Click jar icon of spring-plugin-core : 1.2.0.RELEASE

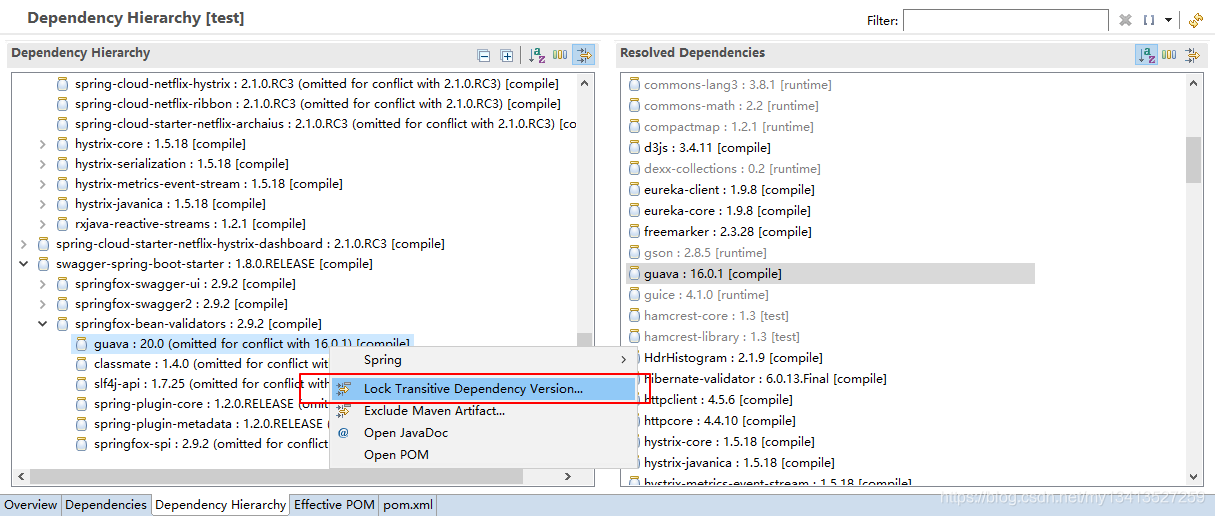click(x=82, y=404)
